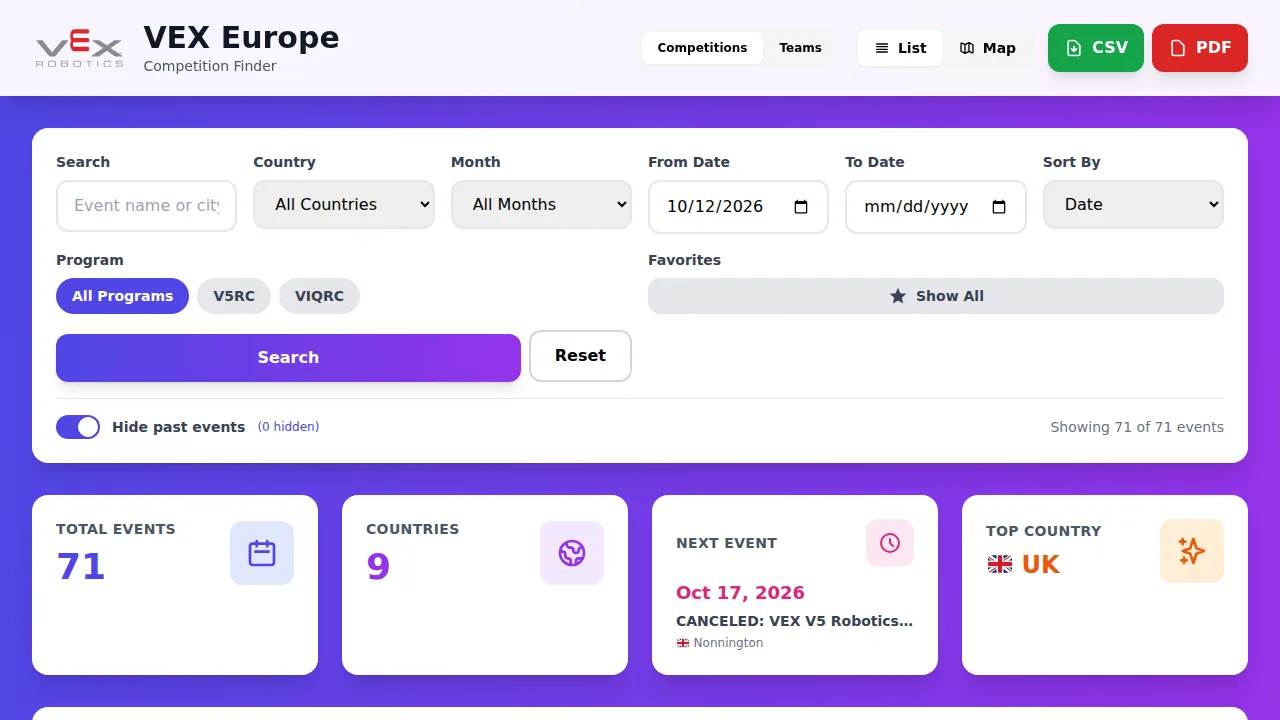Open the From Date calendar picker icon
This screenshot has width=1280, height=720.
(801, 207)
